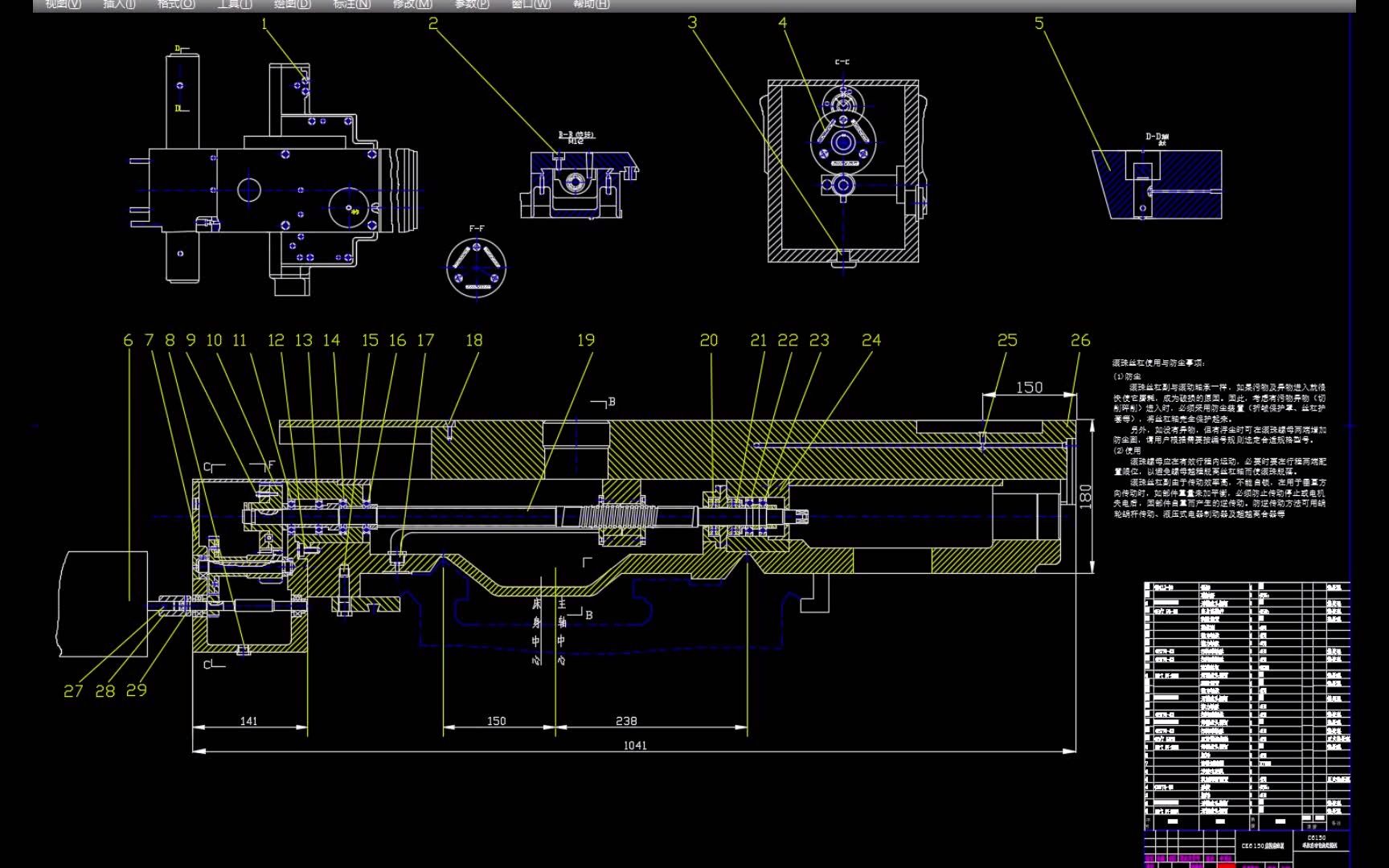Select part balloon number 15
1389x868 pixels.
[x=370, y=341]
